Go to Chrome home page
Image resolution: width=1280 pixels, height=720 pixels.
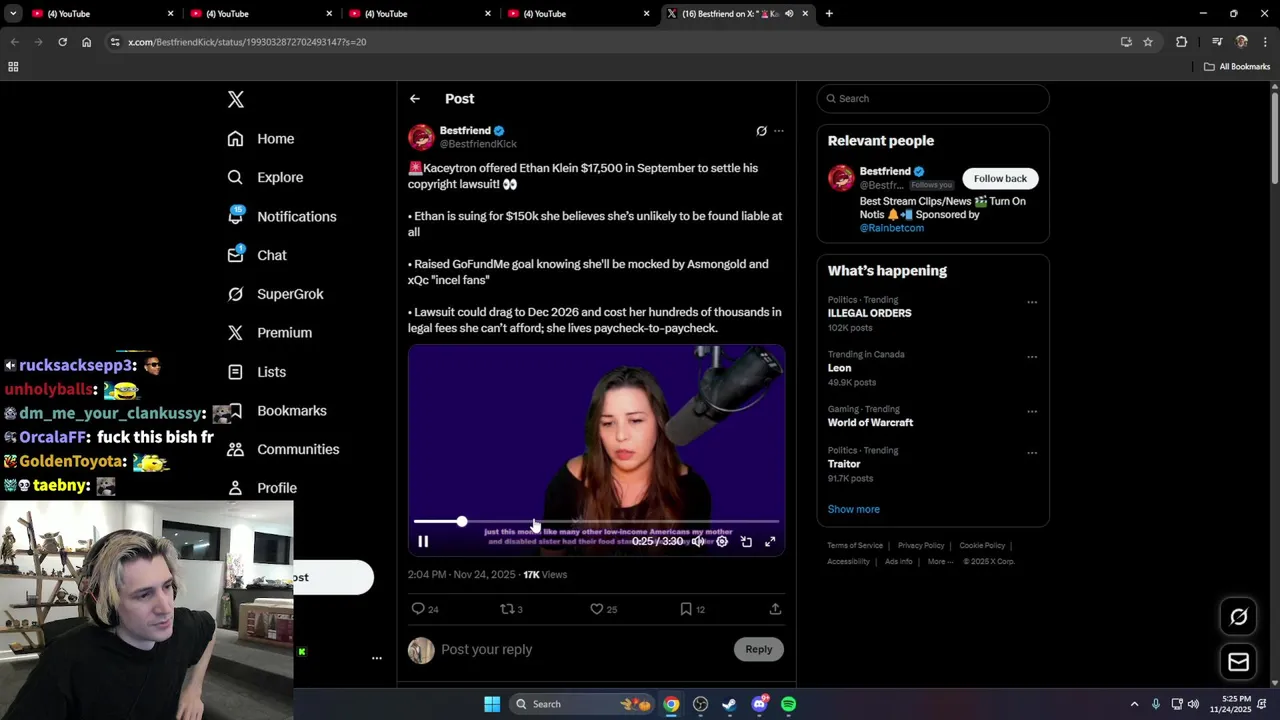(x=86, y=42)
